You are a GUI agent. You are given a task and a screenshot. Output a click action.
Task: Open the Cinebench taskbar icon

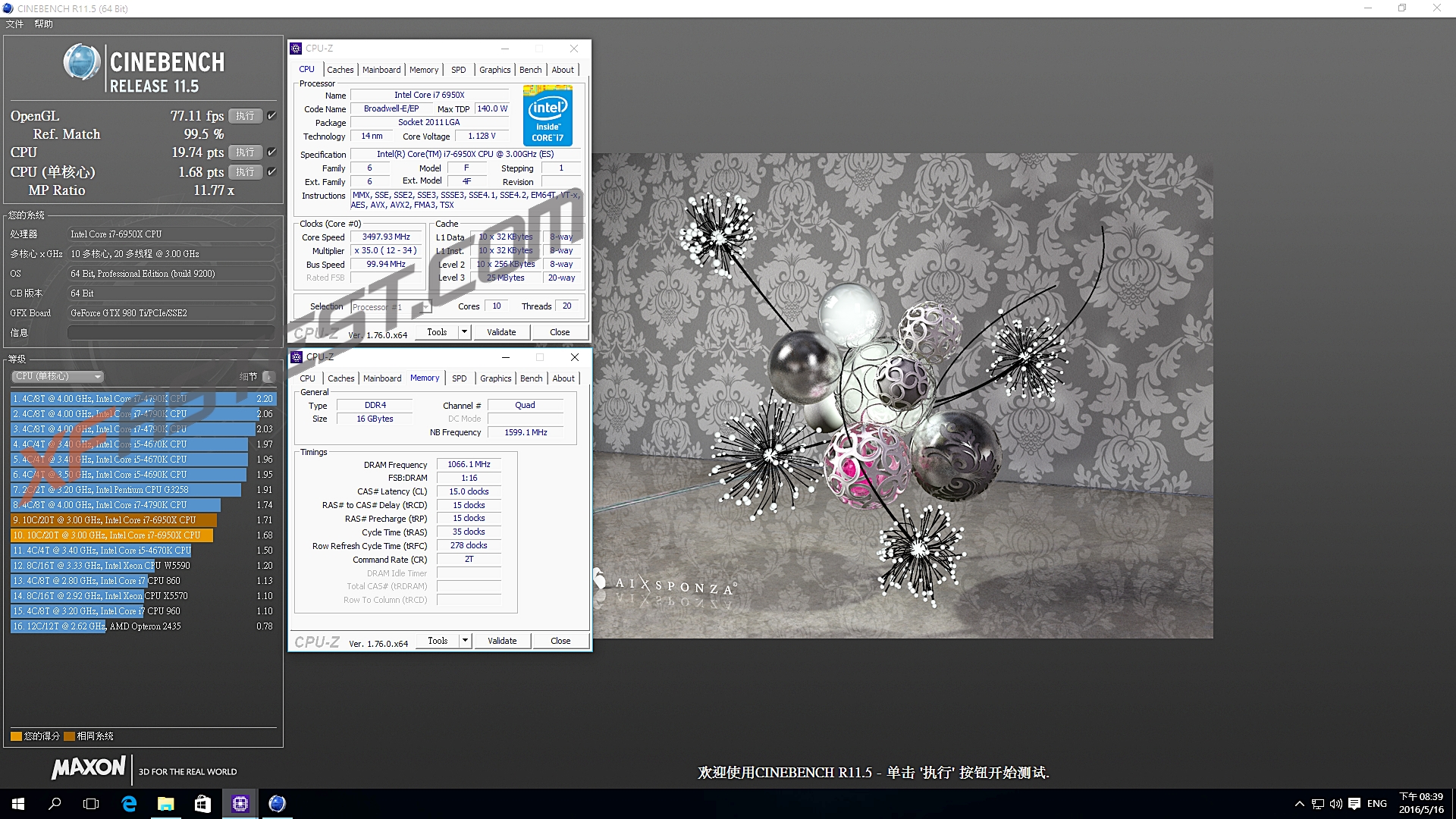(278, 804)
